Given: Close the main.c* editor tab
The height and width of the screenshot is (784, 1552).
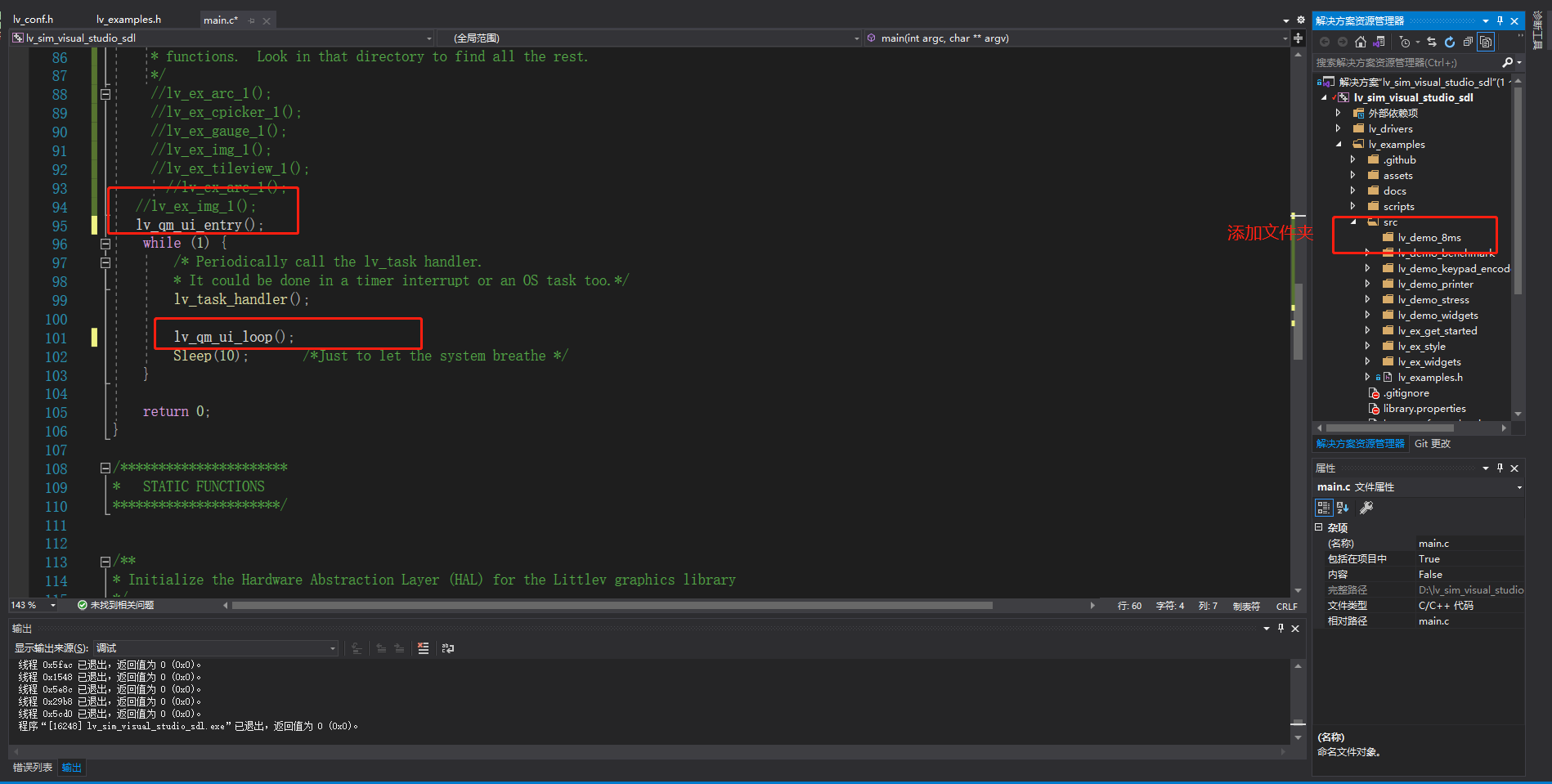Looking at the screenshot, I should (x=267, y=20).
